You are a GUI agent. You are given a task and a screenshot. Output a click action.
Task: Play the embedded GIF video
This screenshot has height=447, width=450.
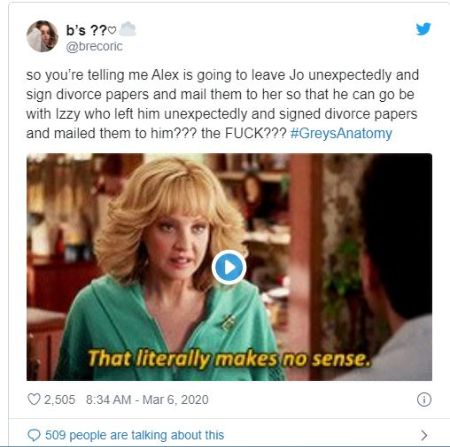point(229,267)
